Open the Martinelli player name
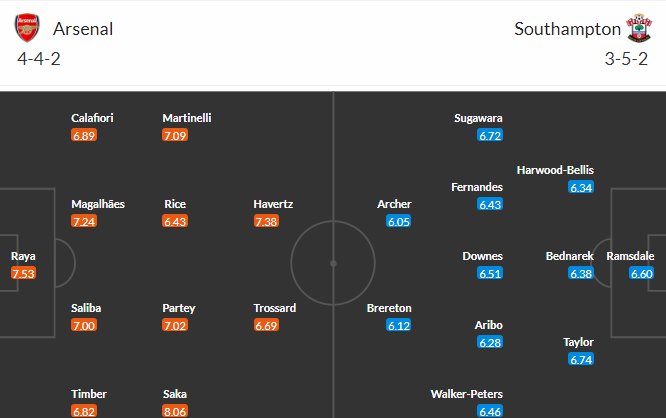 [187, 118]
